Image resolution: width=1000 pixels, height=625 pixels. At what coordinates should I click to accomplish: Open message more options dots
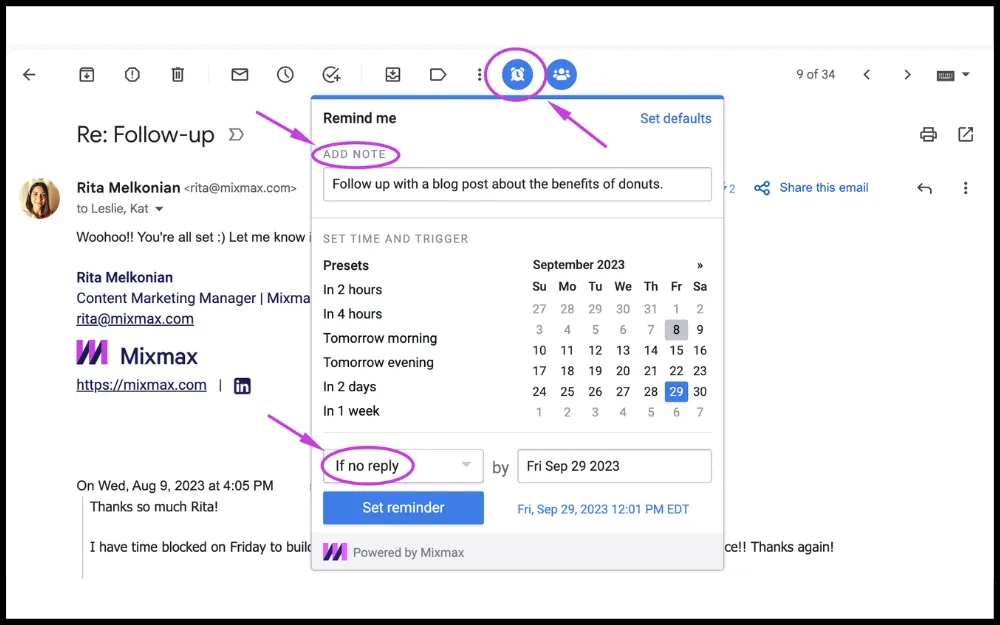966,188
